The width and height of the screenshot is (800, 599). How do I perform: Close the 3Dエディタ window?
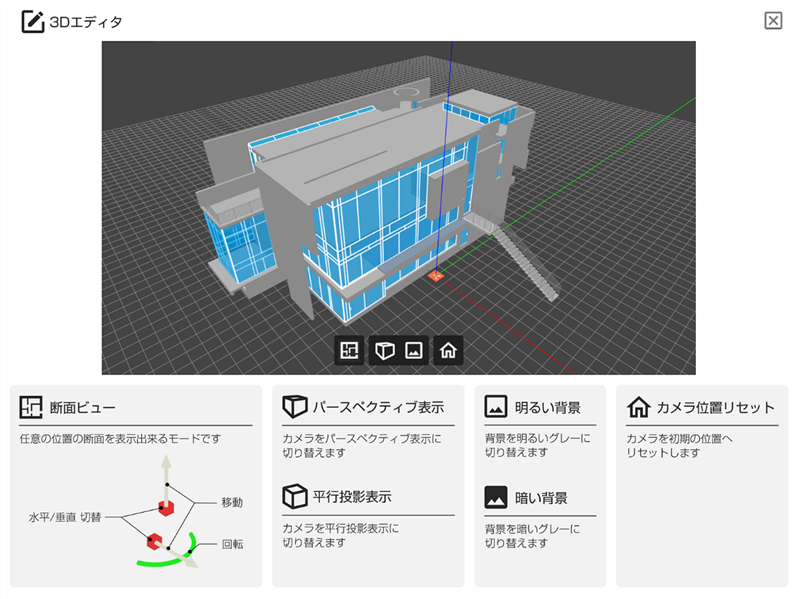click(773, 21)
